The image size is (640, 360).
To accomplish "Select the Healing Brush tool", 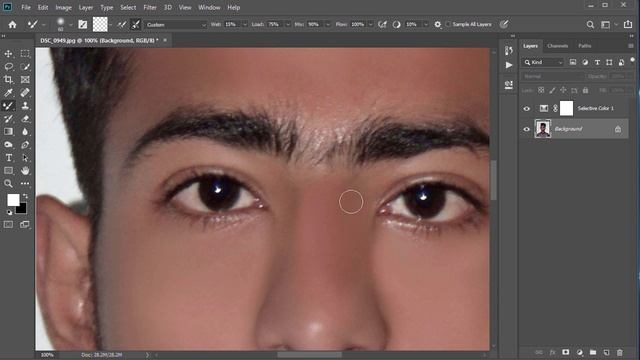I will coord(25,93).
